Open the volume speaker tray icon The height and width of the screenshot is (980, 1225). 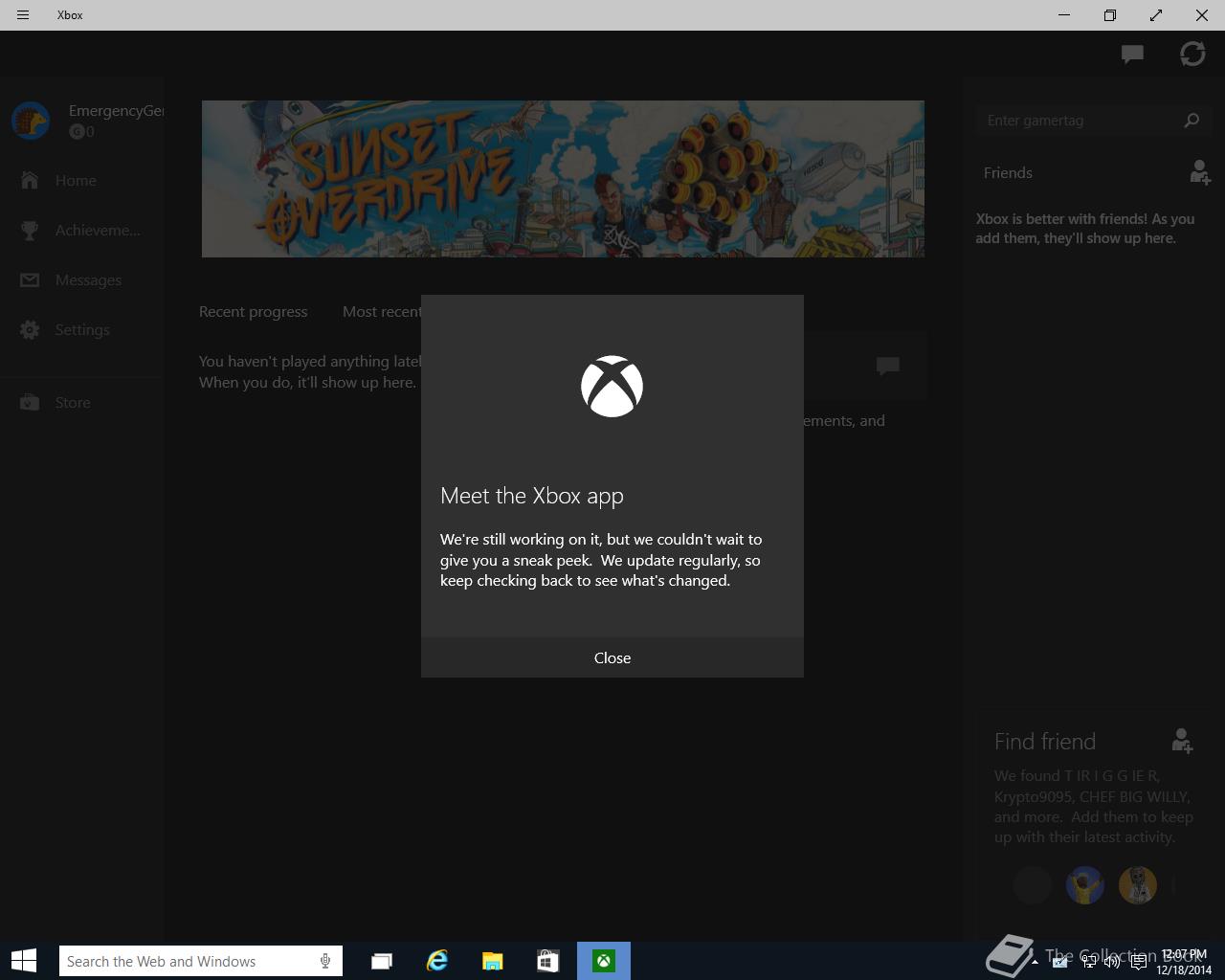click(x=1112, y=962)
